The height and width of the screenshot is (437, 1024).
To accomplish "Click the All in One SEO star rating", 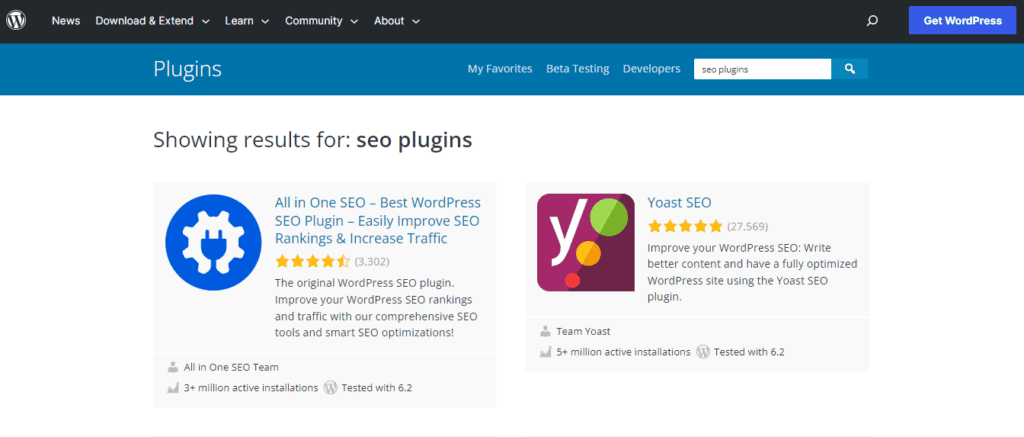I will (313, 261).
